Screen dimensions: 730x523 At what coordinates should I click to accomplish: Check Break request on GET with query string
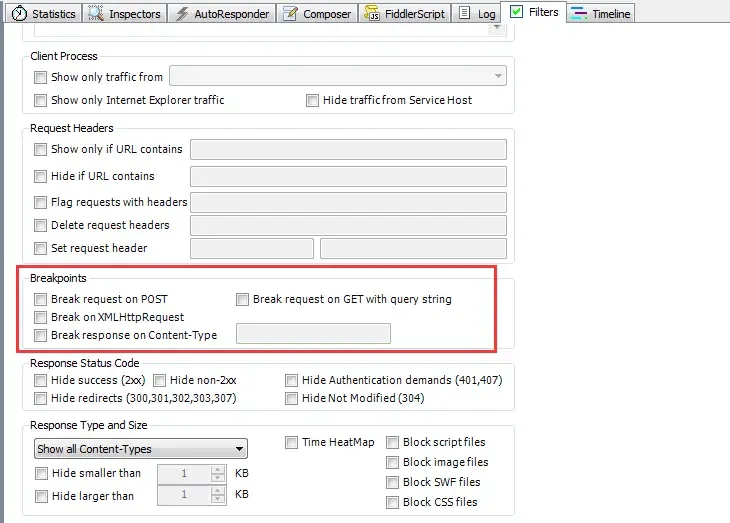tap(242, 299)
